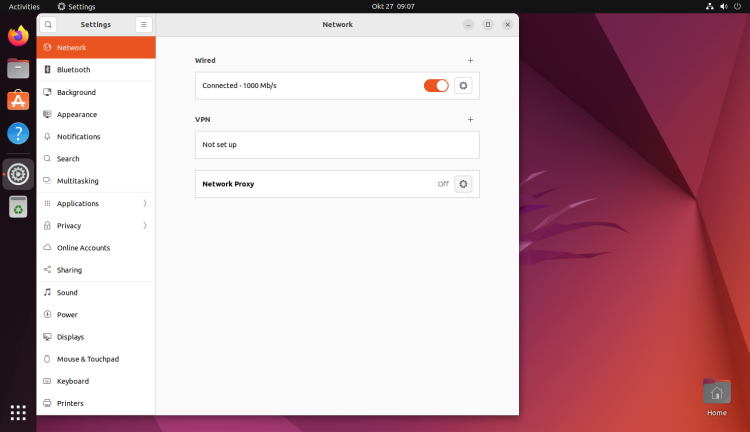Add a wired connection with plus
The width and height of the screenshot is (750, 432).
coord(470,60)
